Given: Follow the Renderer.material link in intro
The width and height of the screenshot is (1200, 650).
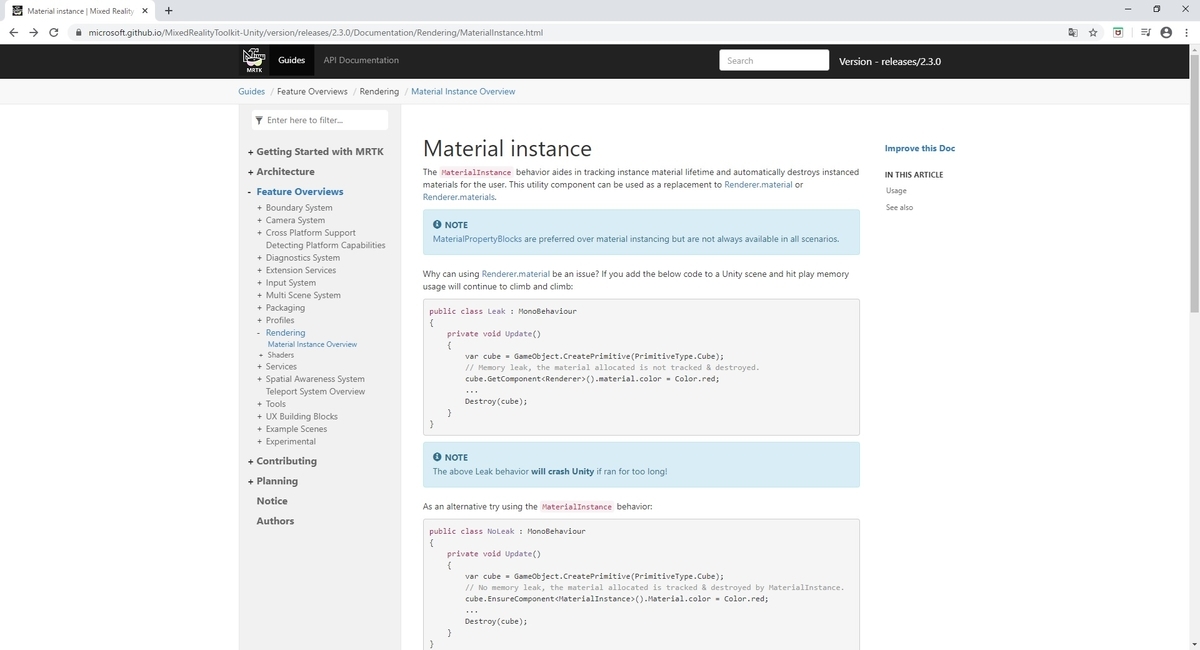Looking at the screenshot, I should coord(758,185).
